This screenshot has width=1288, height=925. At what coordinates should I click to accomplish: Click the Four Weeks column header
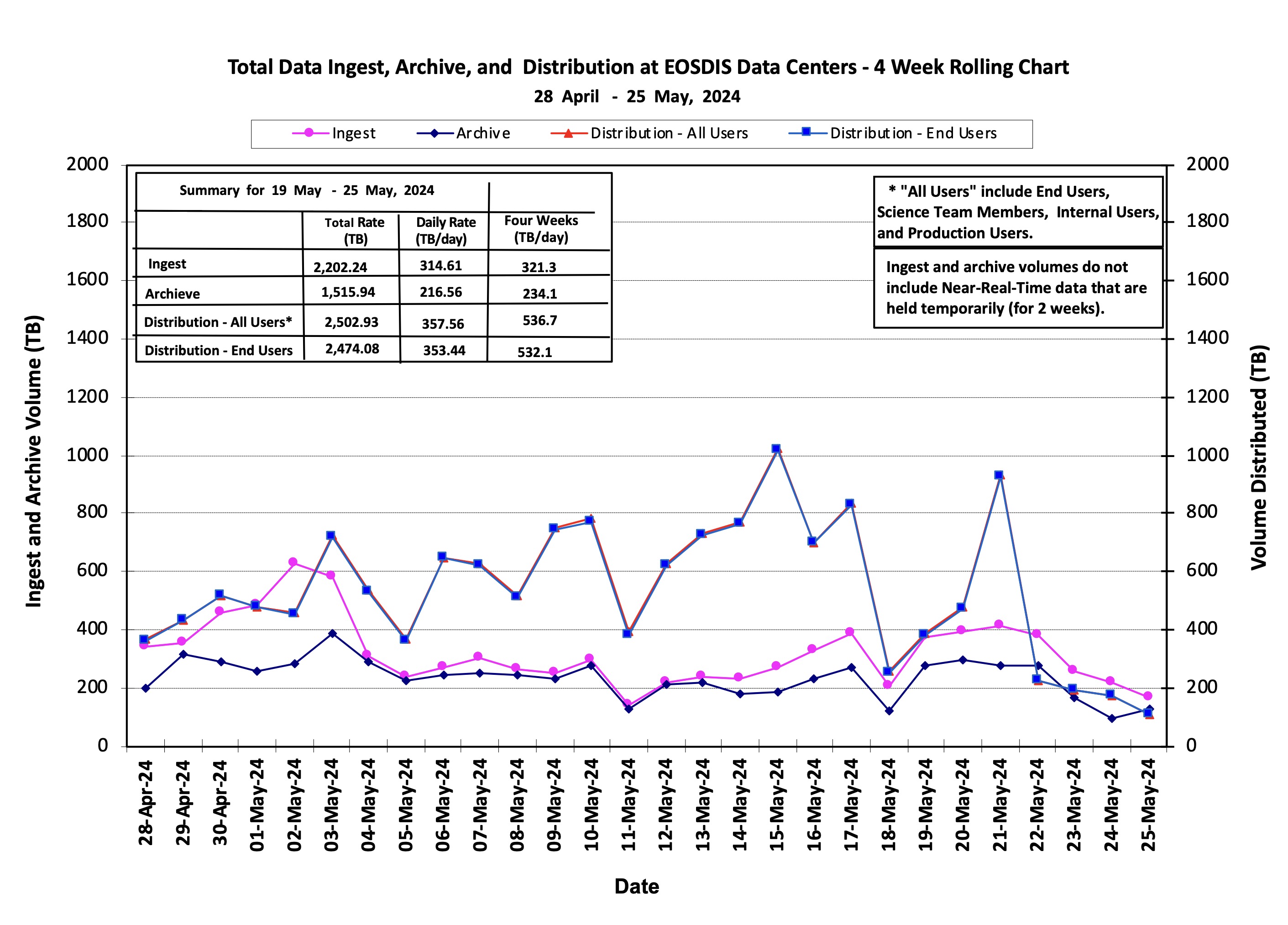[x=541, y=229]
